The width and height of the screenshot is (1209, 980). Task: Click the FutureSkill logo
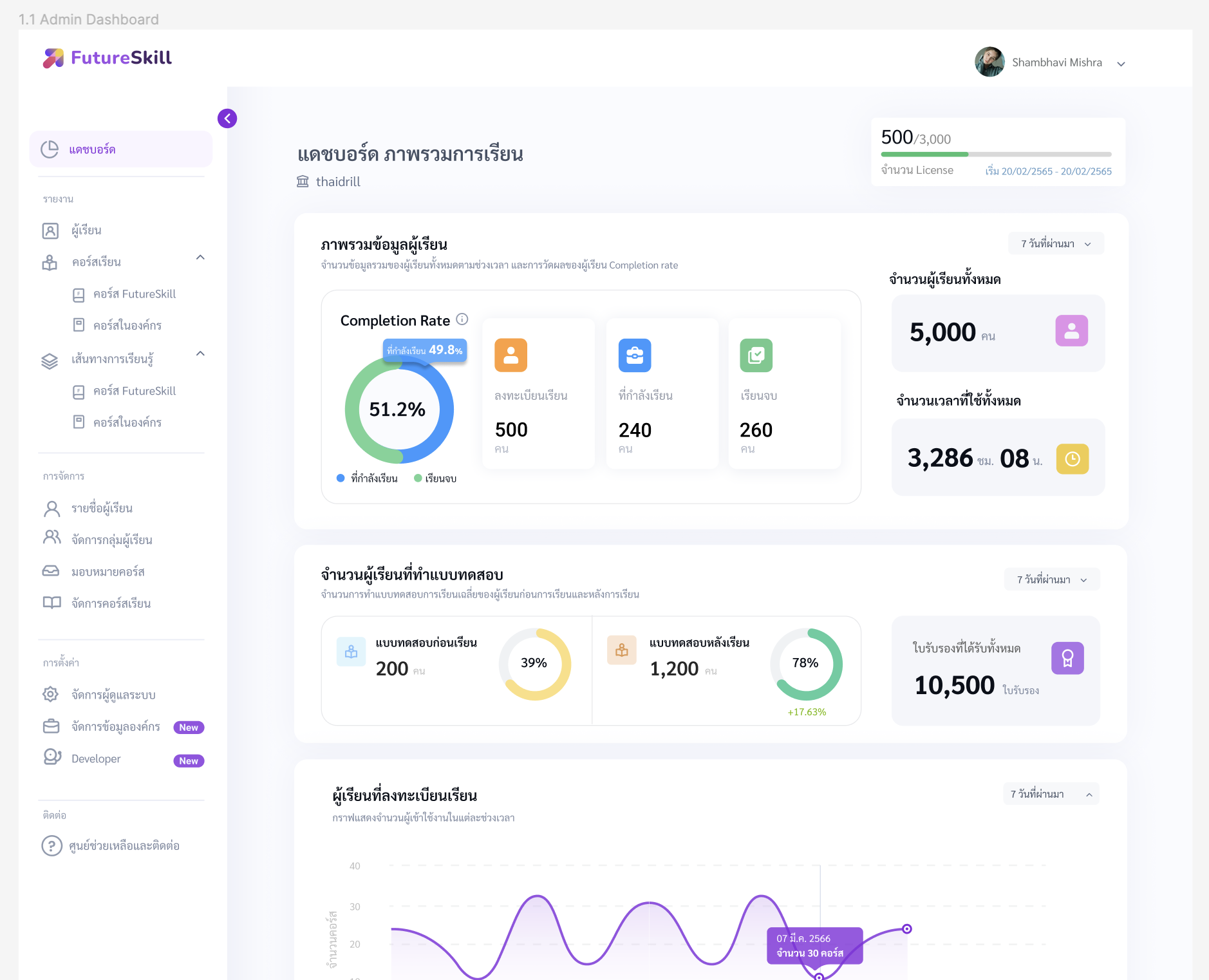[x=108, y=58]
